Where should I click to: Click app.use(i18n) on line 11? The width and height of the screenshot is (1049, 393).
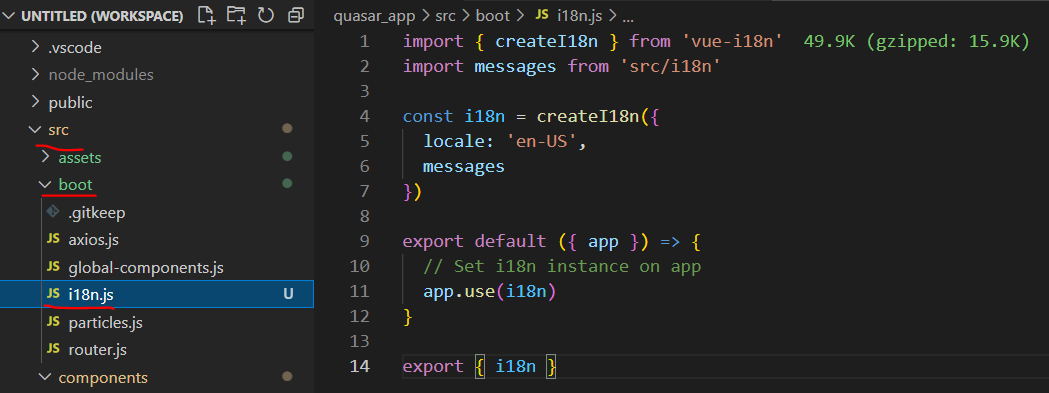click(x=490, y=292)
